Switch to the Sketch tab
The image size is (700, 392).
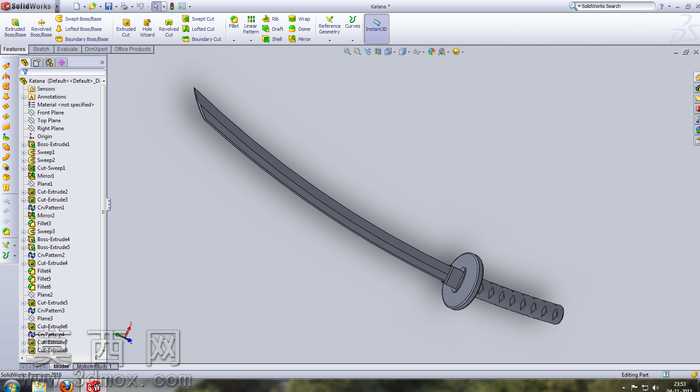tap(41, 49)
